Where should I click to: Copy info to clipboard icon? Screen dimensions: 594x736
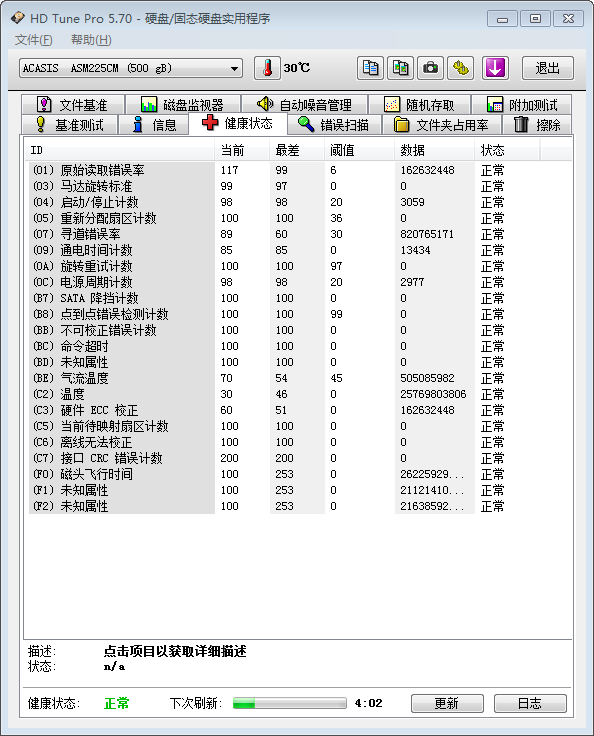[370, 68]
